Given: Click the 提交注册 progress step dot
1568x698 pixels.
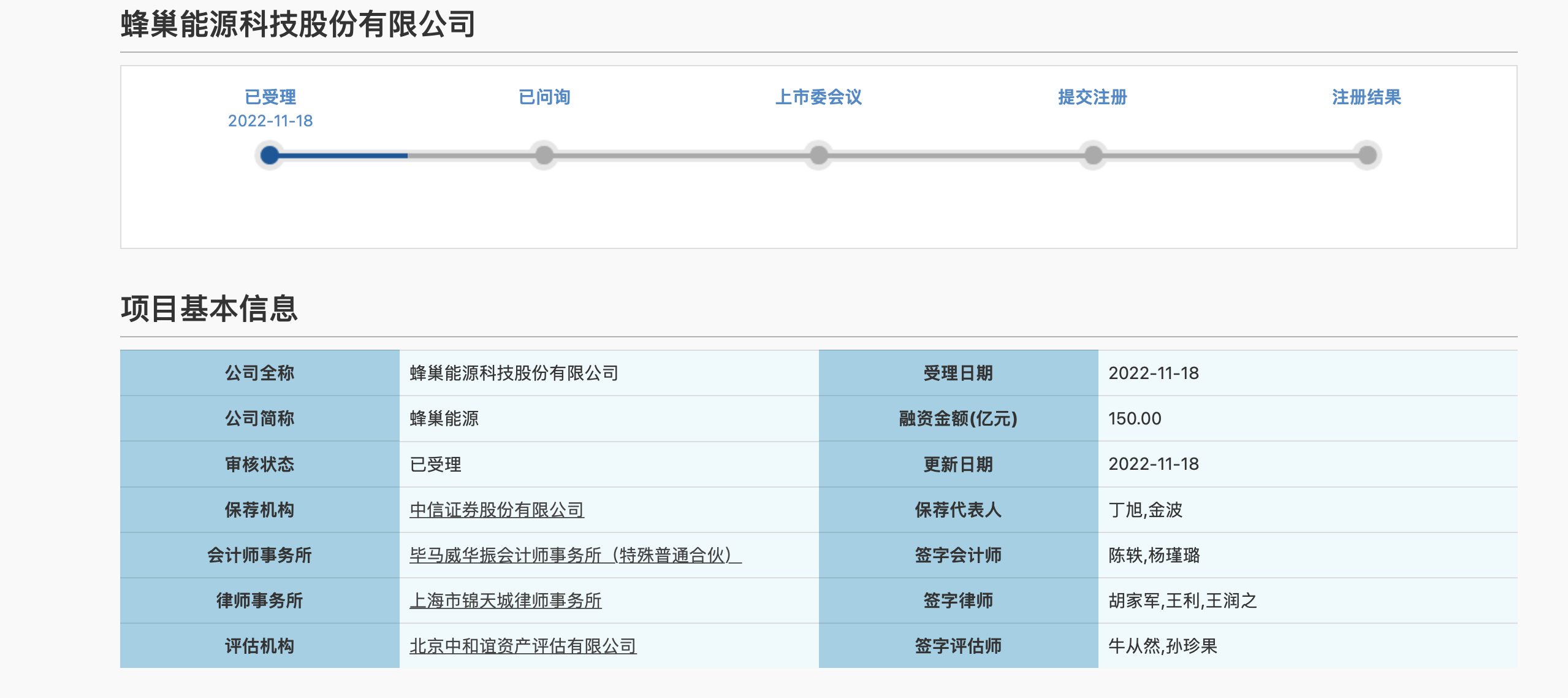Looking at the screenshot, I should pos(1093,155).
